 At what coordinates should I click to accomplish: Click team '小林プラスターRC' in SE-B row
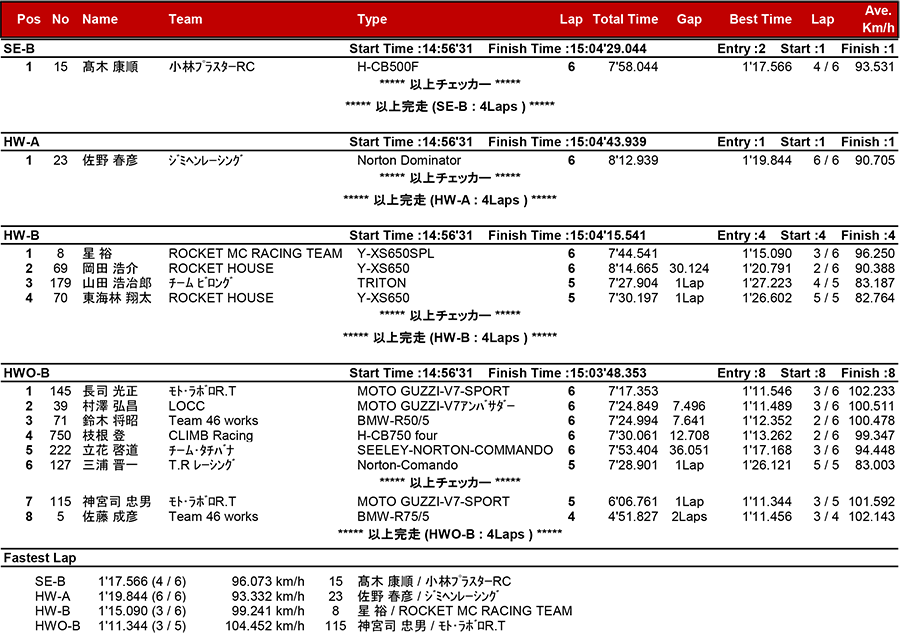point(212,67)
